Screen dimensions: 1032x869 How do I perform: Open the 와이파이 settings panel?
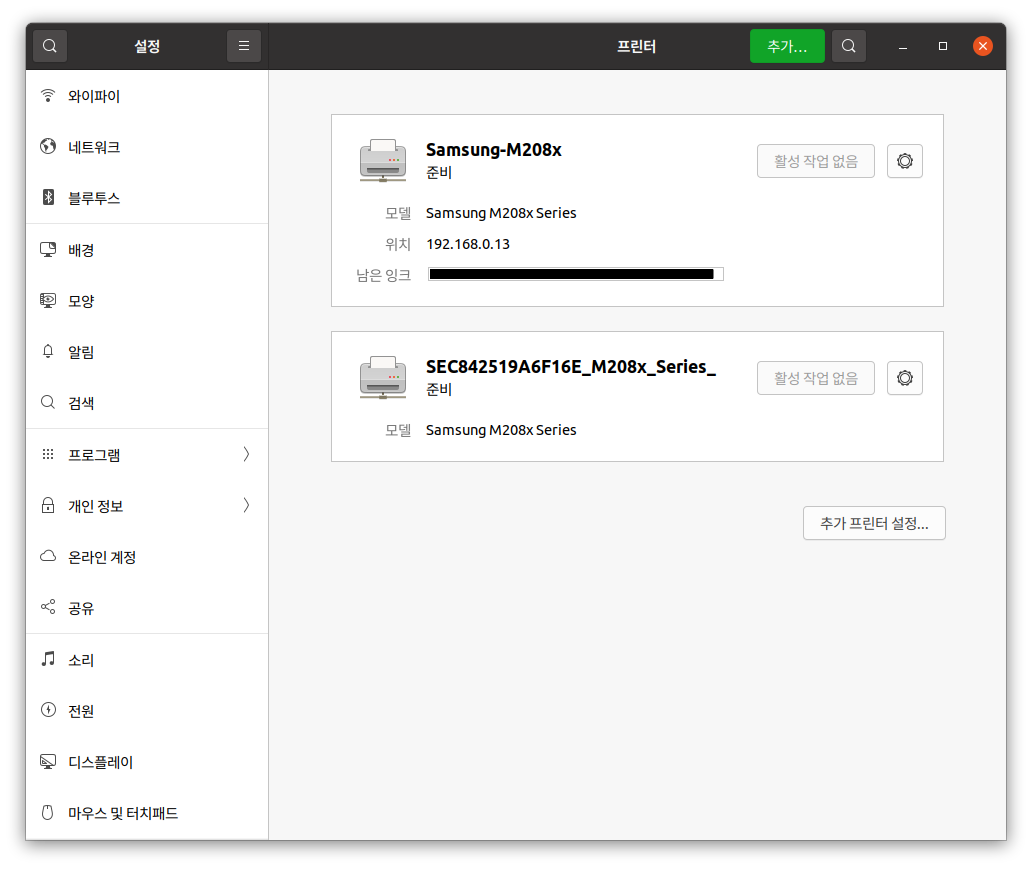point(147,96)
